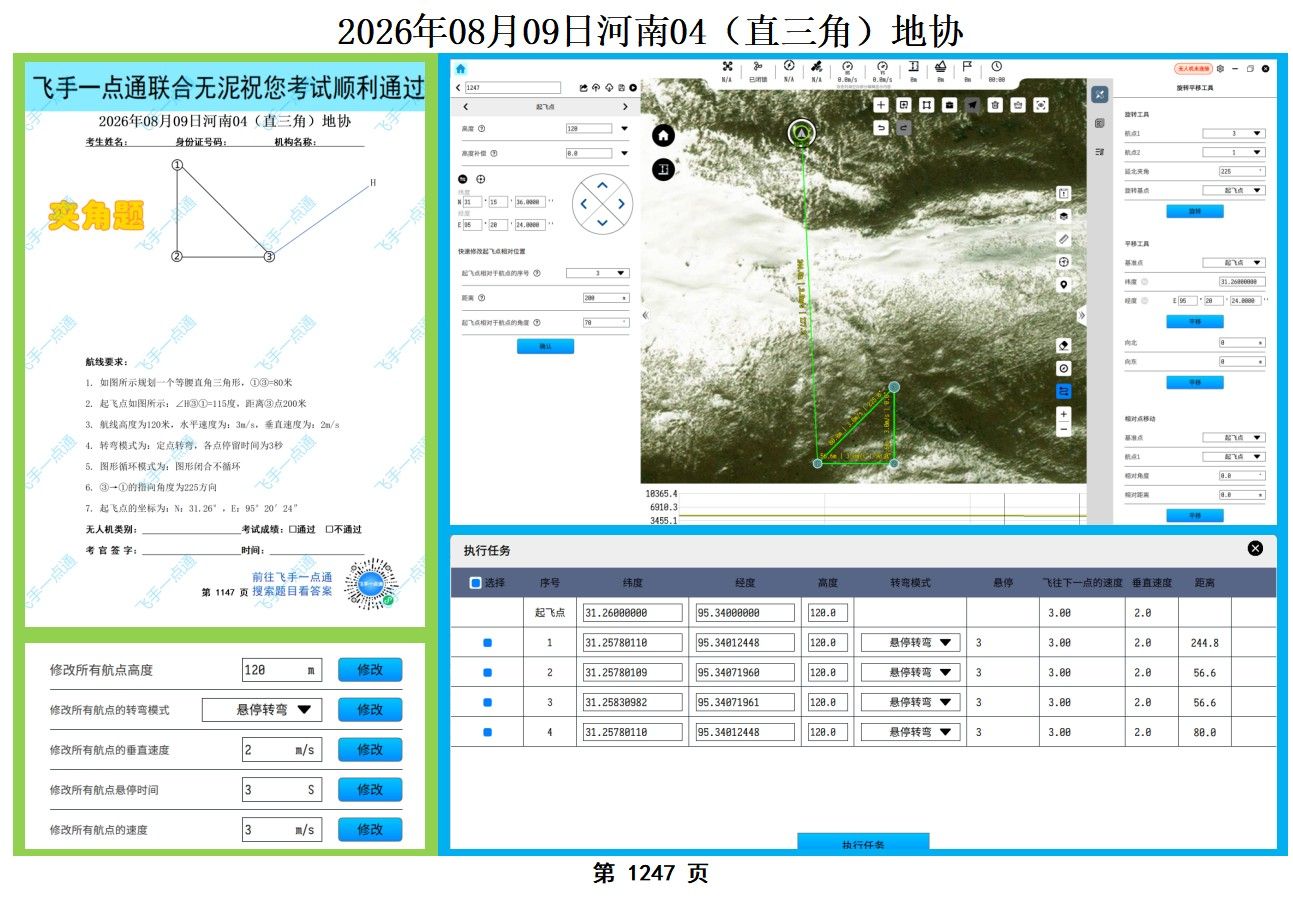The height and width of the screenshot is (899, 1293).
Task: Click the location pin icon on map
Action: (x=1064, y=285)
